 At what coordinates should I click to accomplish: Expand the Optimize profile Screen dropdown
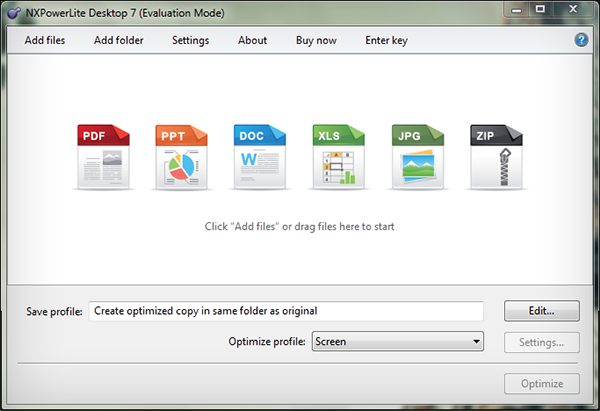398,341
